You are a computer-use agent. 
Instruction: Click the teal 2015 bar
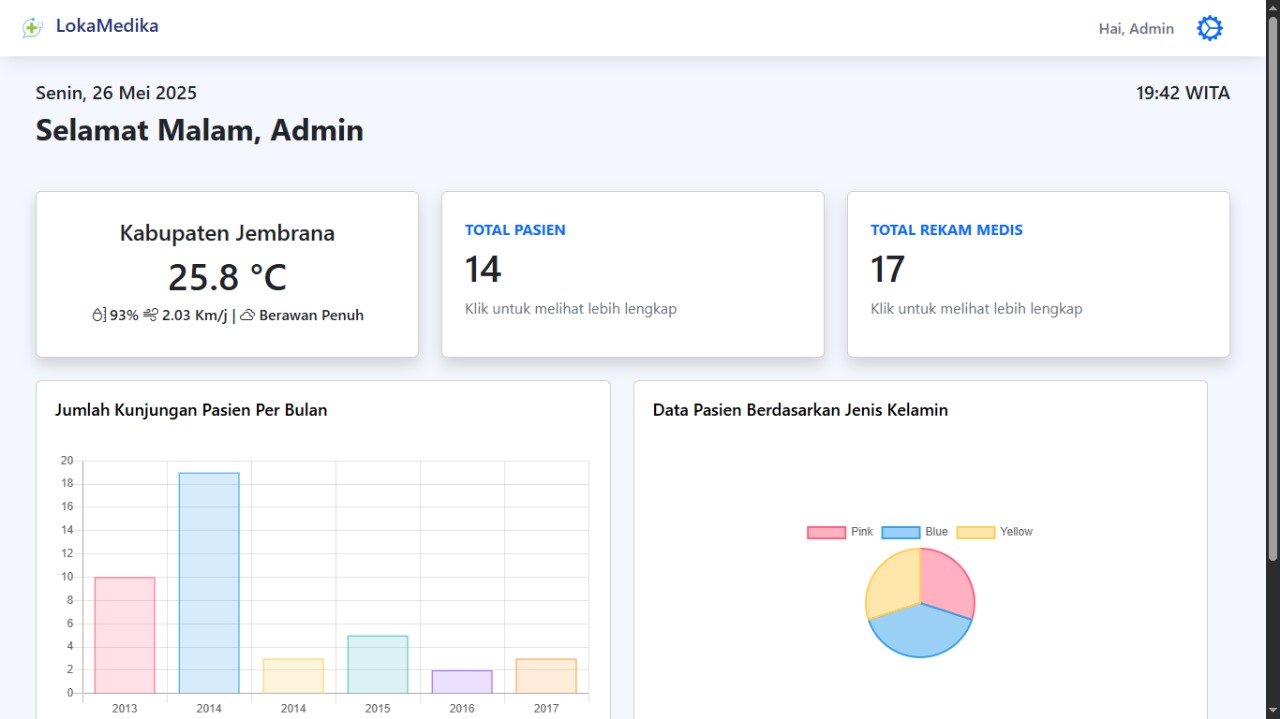pyautogui.click(x=377, y=664)
